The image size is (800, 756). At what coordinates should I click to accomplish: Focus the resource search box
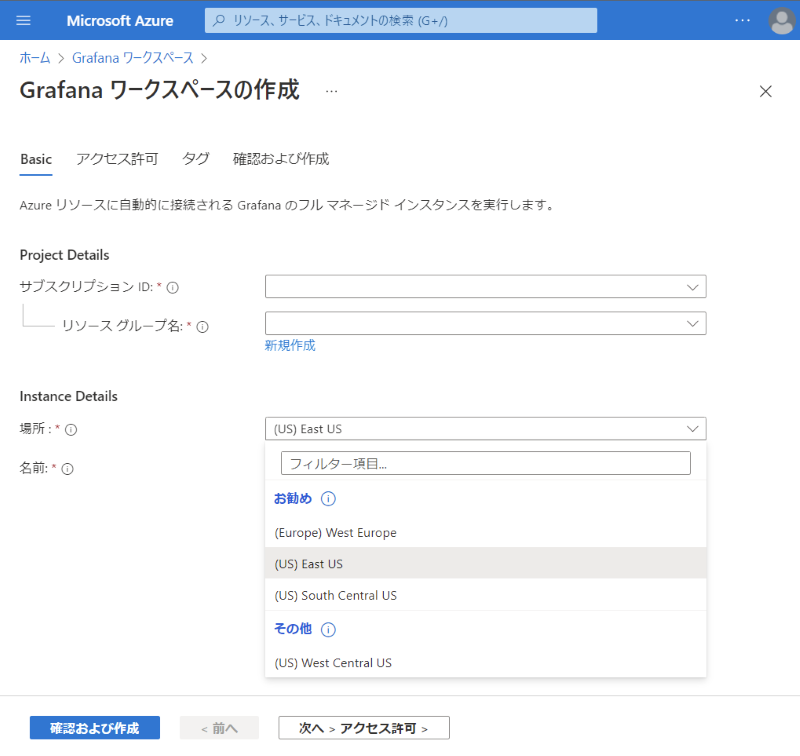tap(401, 21)
